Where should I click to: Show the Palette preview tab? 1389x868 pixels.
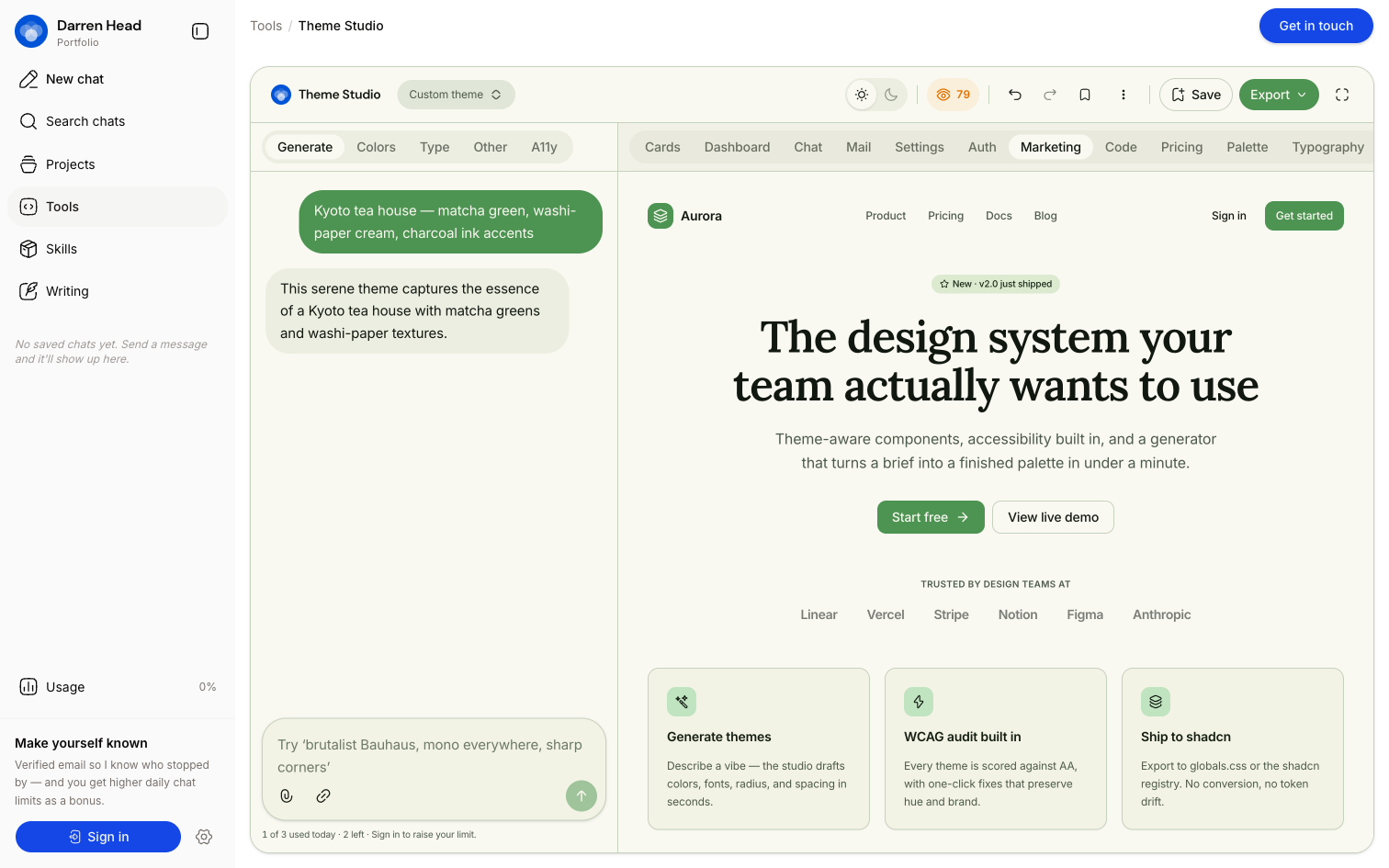(1248, 147)
